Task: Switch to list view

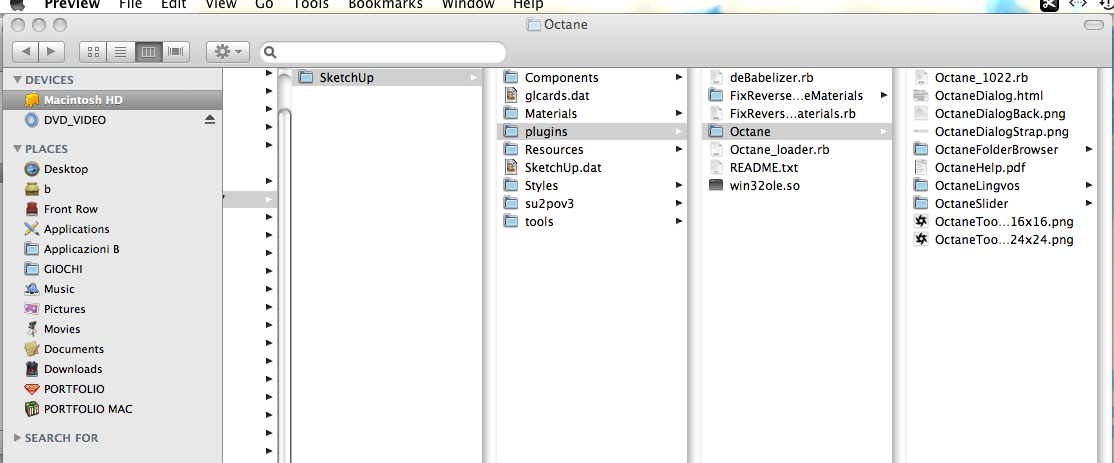Action: click(121, 52)
